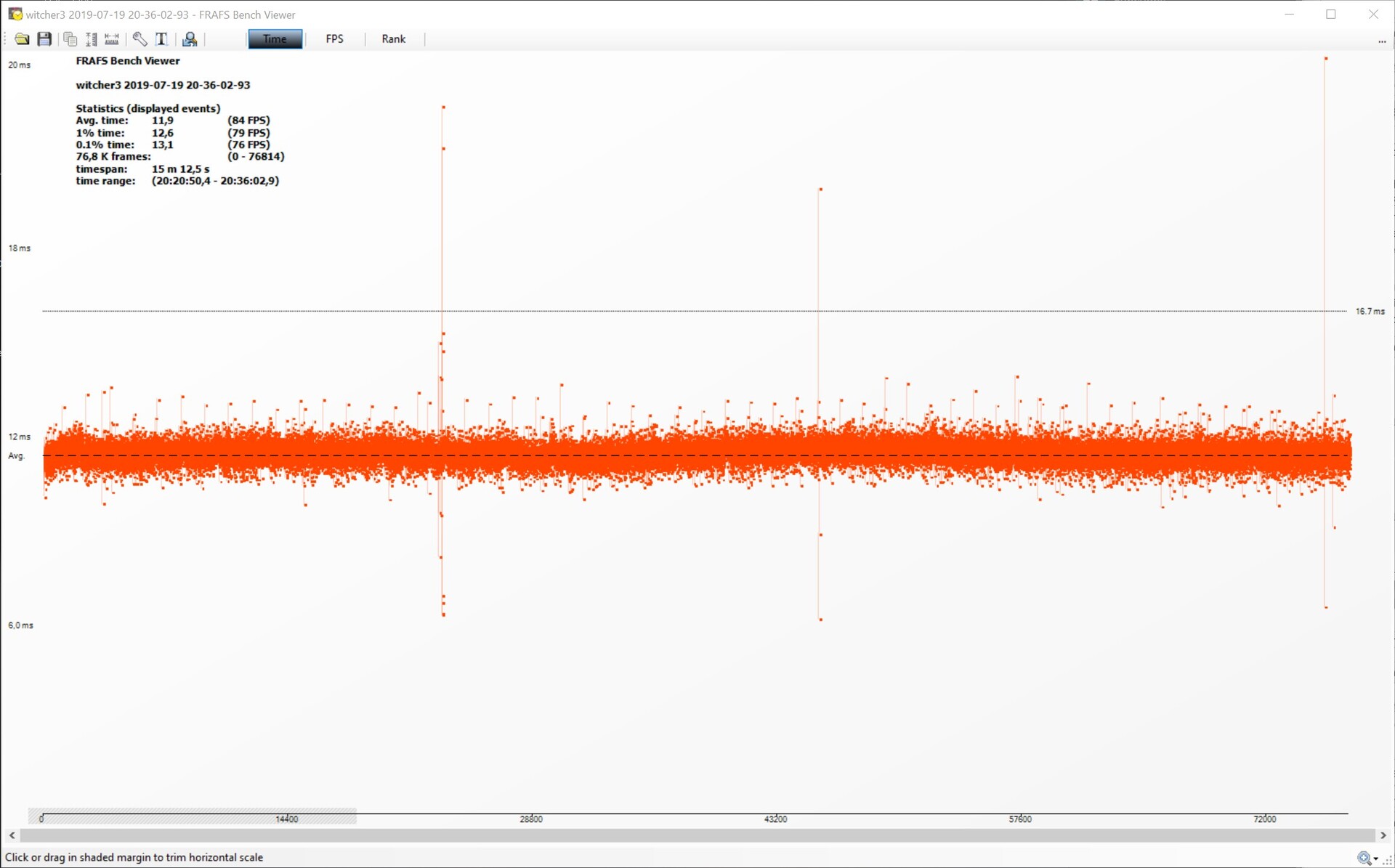Click the left scroll arrow
The height and width of the screenshot is (868, 1395).
click(12, 835)
